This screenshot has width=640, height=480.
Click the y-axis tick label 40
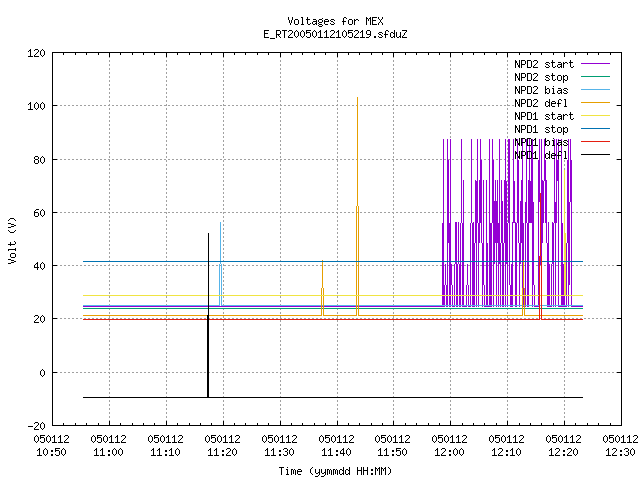(39, 266)
